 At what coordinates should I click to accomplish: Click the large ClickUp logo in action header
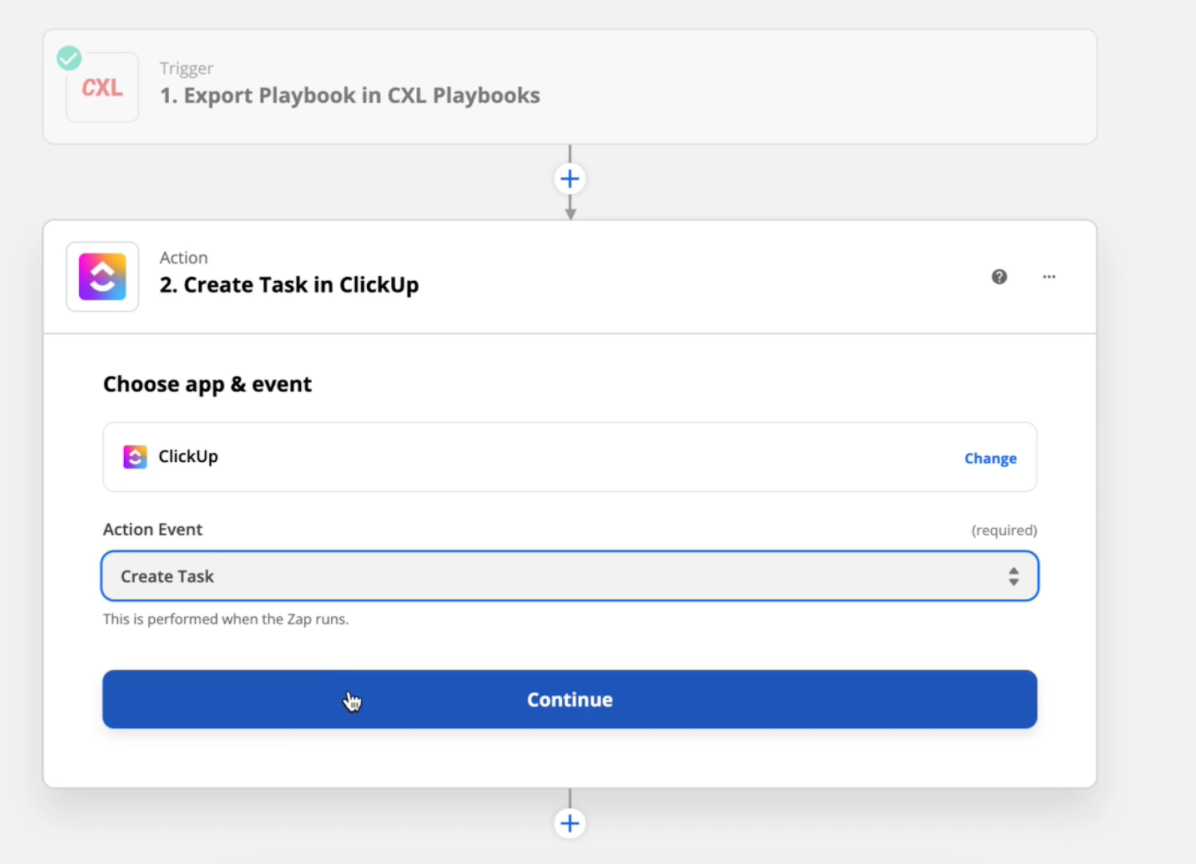pos(102,277)
